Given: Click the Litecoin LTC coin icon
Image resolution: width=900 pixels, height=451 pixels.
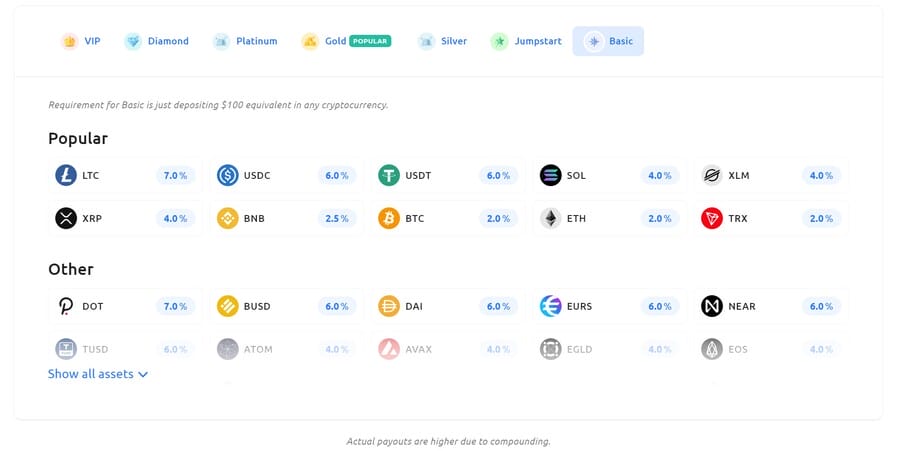Looking at the screenshot, I should 66,176.
